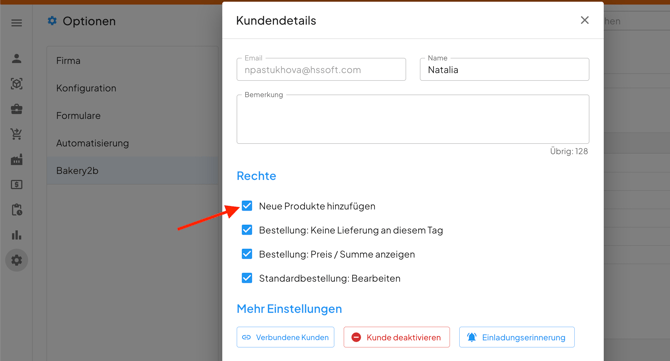The image size is (670, 361).
Task: Open the bar chart icon in sidebar
Action: point(17,235)
